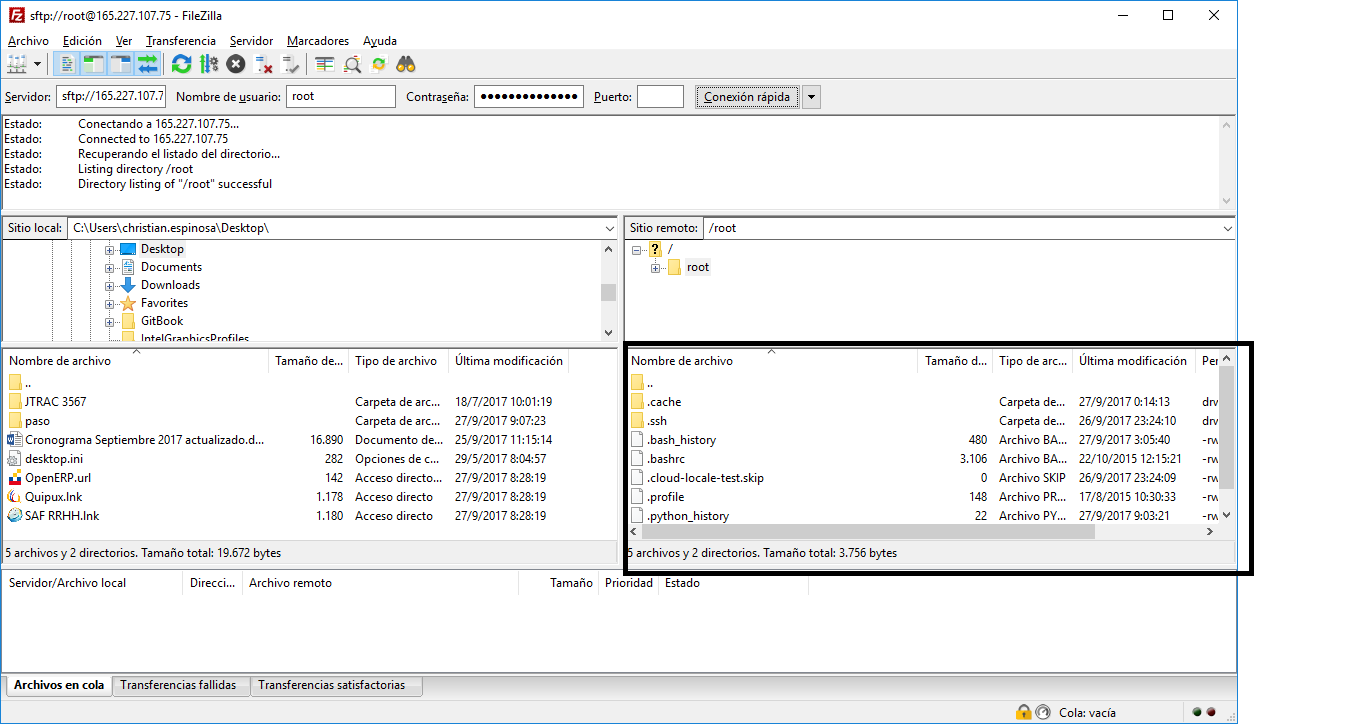Focus the Contraseña password field
The image size is (1350, 724).
[529, 97]
